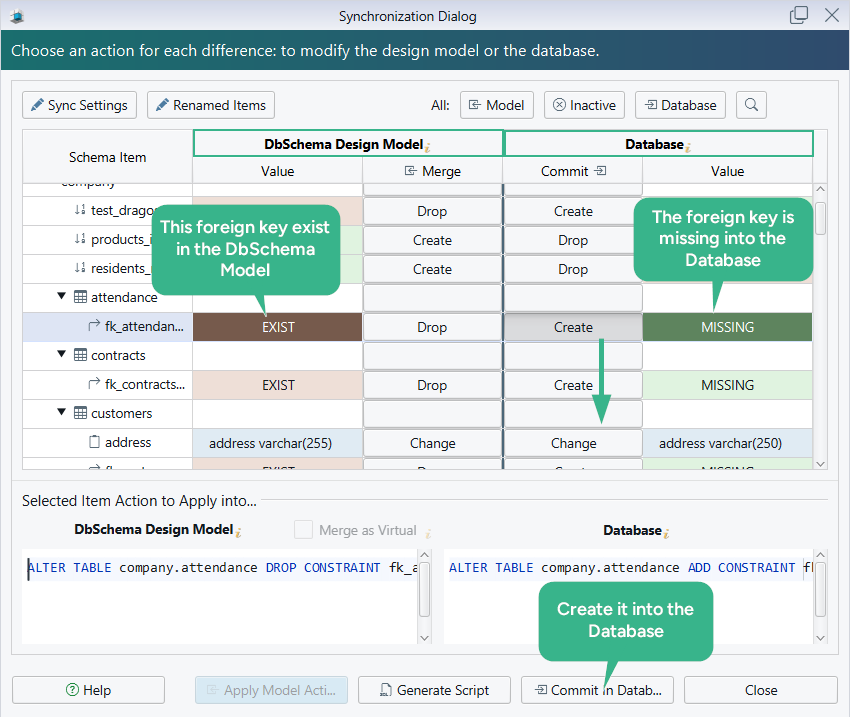Click dark green MISSING cell in fk_attendan row
This screenshot has width=850, height=717.
tap(727, 327)
